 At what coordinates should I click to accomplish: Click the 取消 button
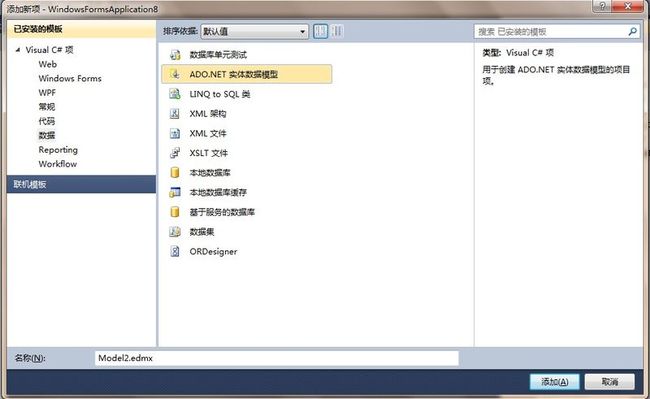pyautogui.click(x=610, y=382)
